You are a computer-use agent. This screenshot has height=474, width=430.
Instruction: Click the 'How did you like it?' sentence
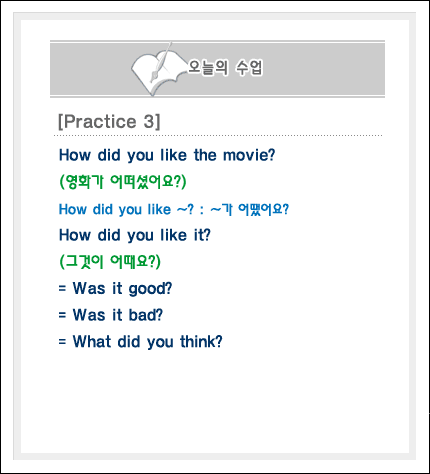(135, 235)
